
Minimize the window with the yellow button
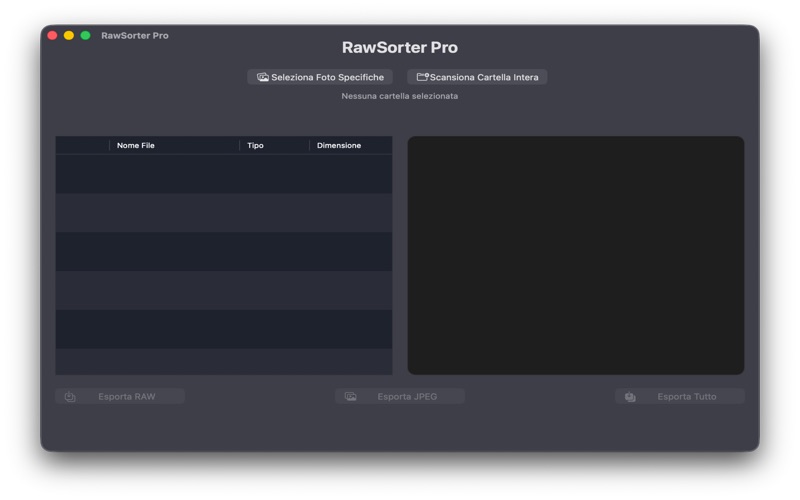pyautogui.click(x=69, y=35)
